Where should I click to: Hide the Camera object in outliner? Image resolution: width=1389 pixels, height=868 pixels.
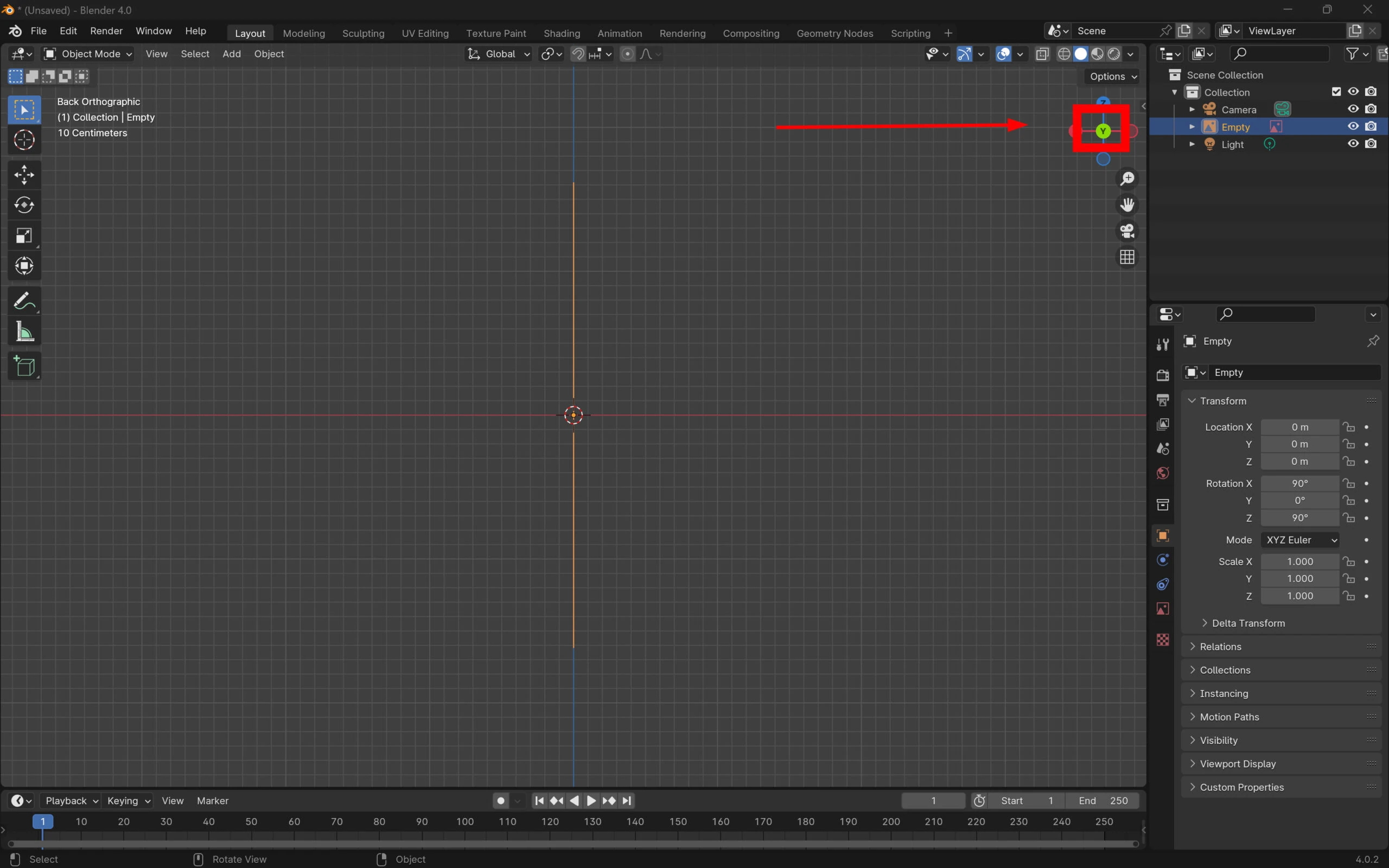[1353, 109]
